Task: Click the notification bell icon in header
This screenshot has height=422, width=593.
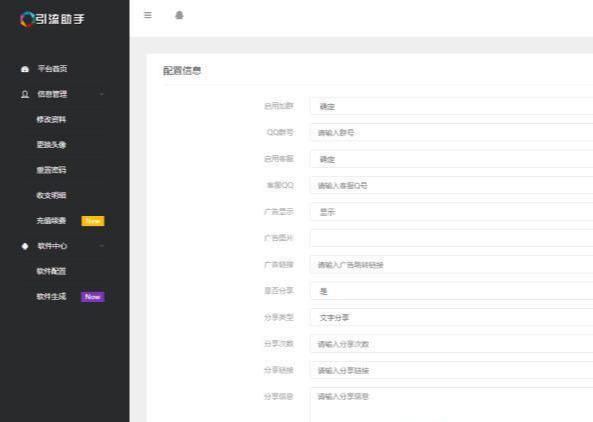Action: click(179, 15)
